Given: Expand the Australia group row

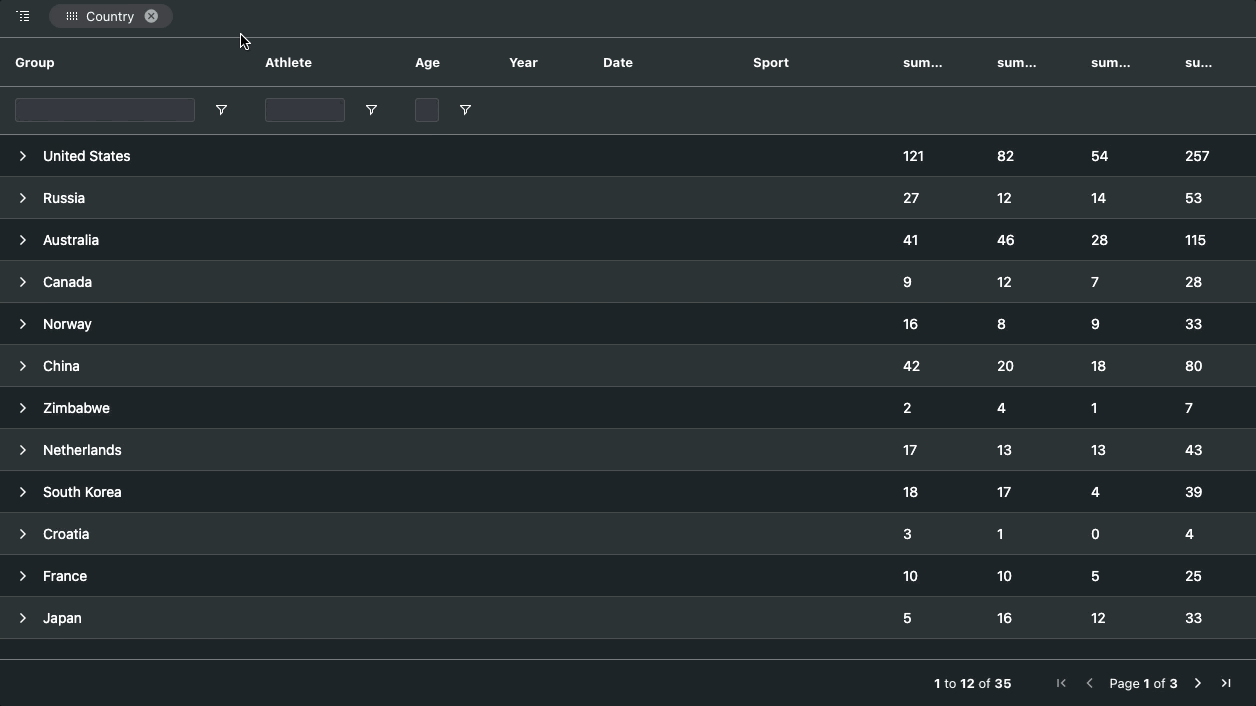Looking at the screenshot, I should [x=23, y=240].
